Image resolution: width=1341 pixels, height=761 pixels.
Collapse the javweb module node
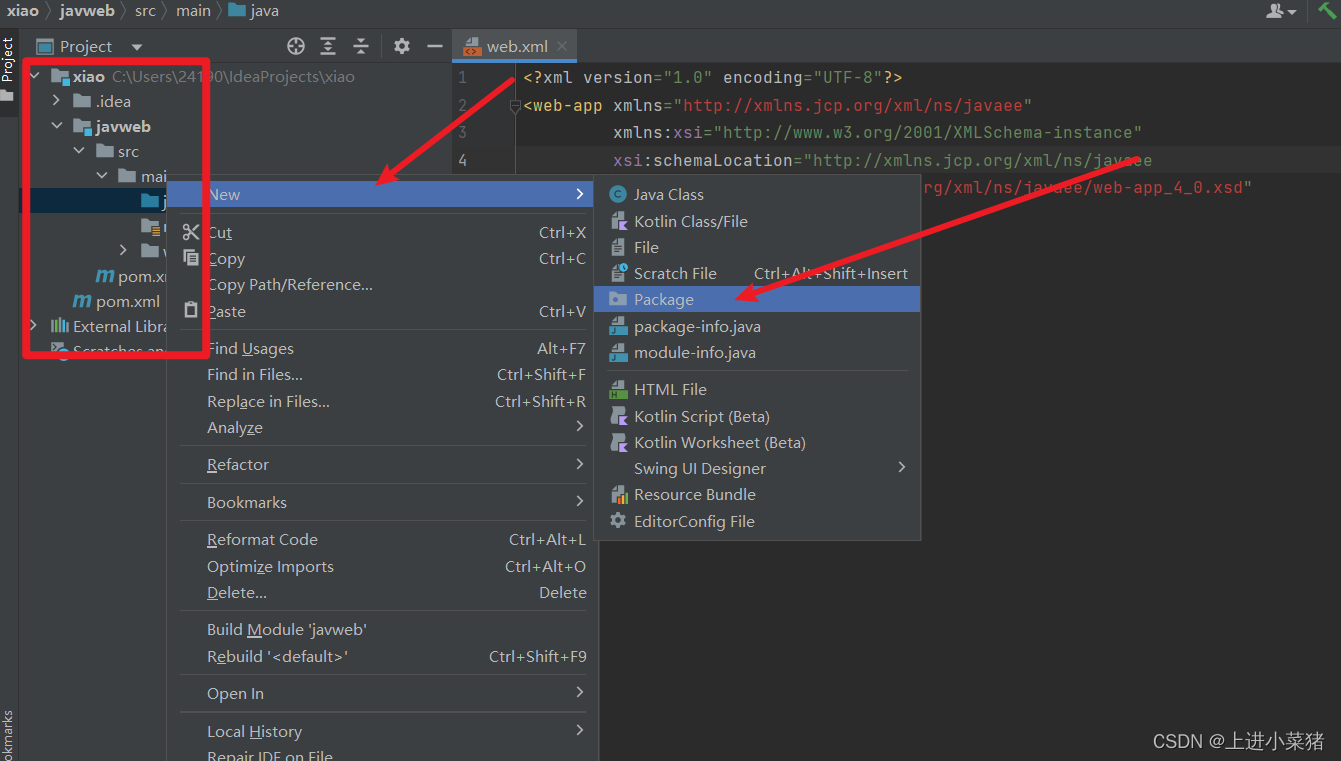pyautogui.click(x=57, y=126)
